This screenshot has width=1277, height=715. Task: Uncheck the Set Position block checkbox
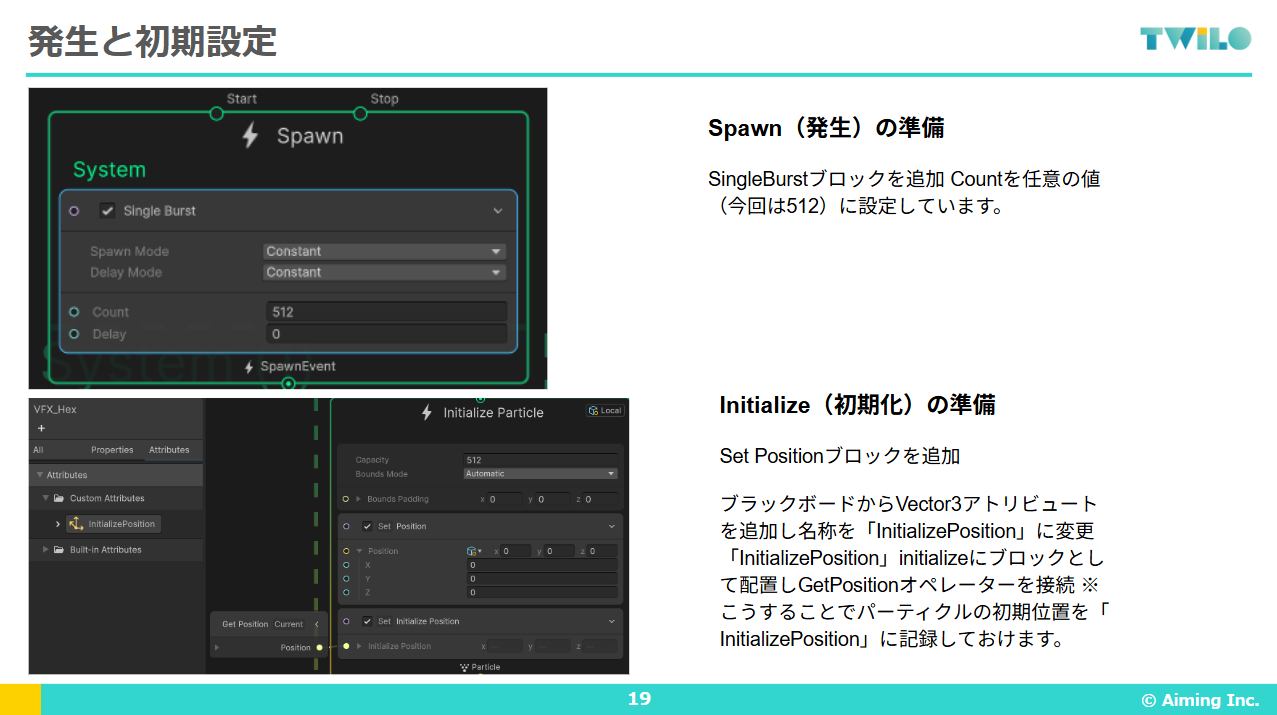pyautogui.click(x=367, y=526)
